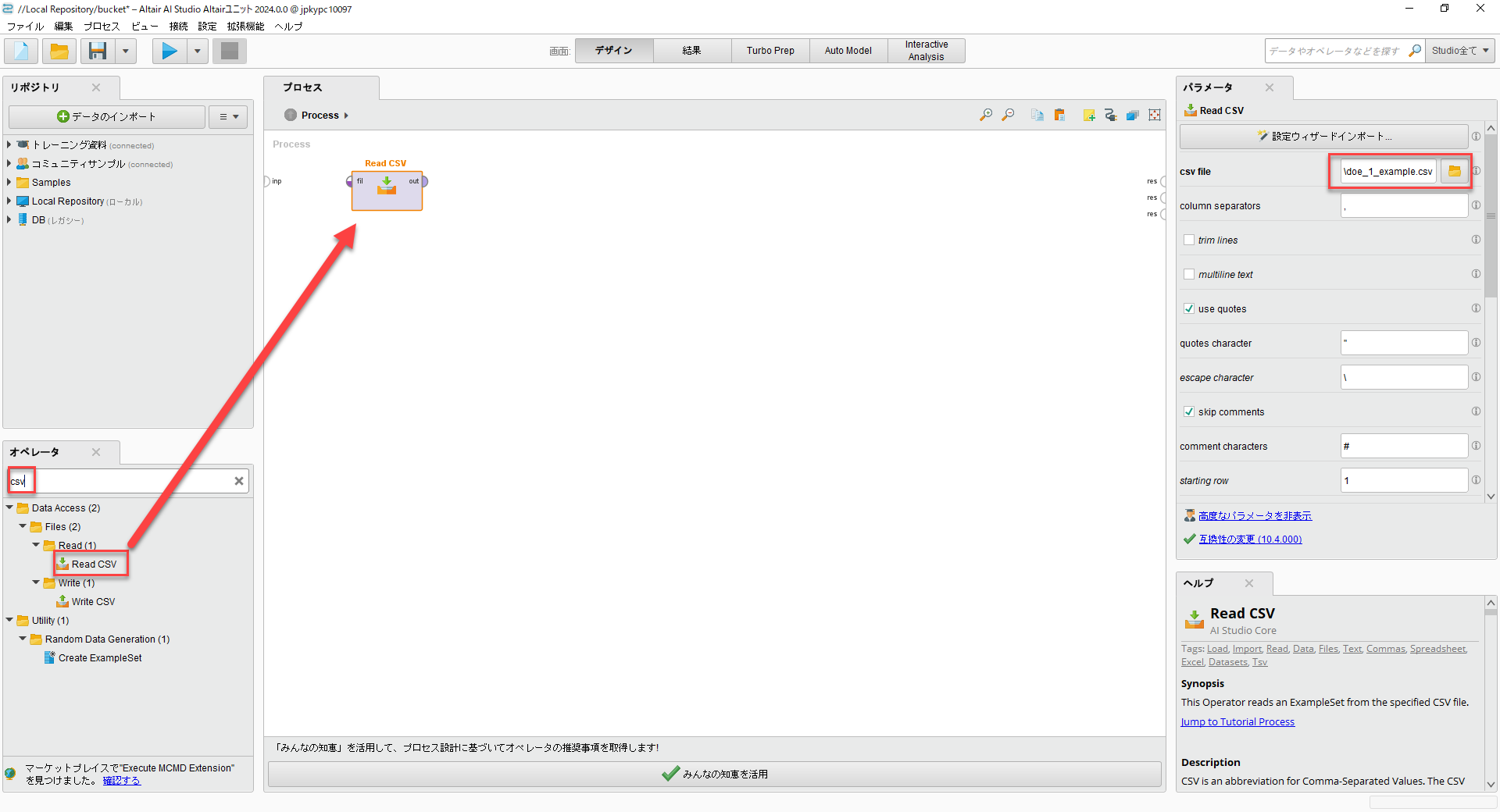The image size is (1500, 812).
Task: Open the run button dropdown arrow
Action: (197, 51)
